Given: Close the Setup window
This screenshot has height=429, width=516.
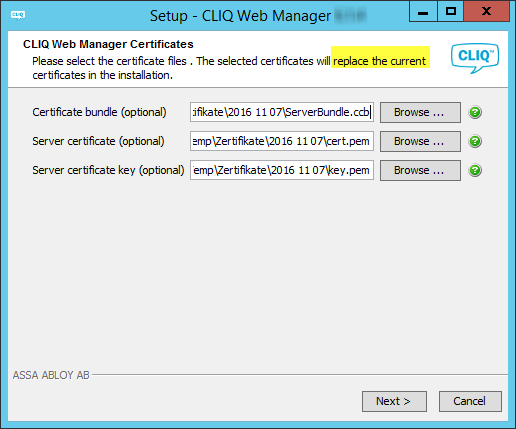Looking at the screenshot, I should coord(487,11).
